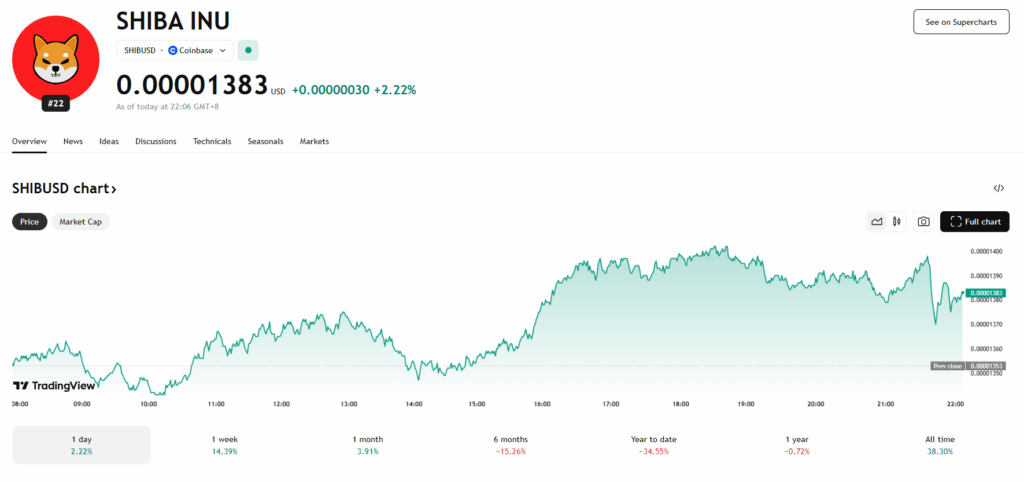1024x482 pixels.
Task: Click the 12:00 time axis label
Action: coord(281,404)
